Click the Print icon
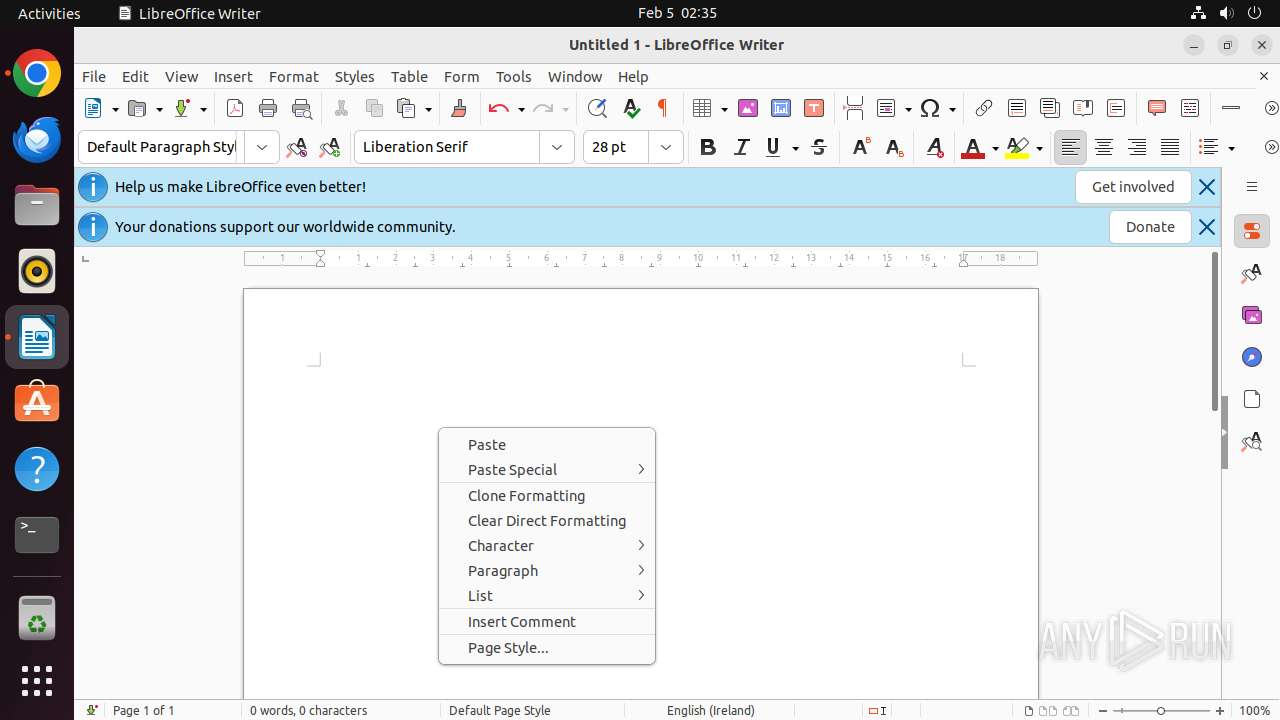 coord(268,108)
